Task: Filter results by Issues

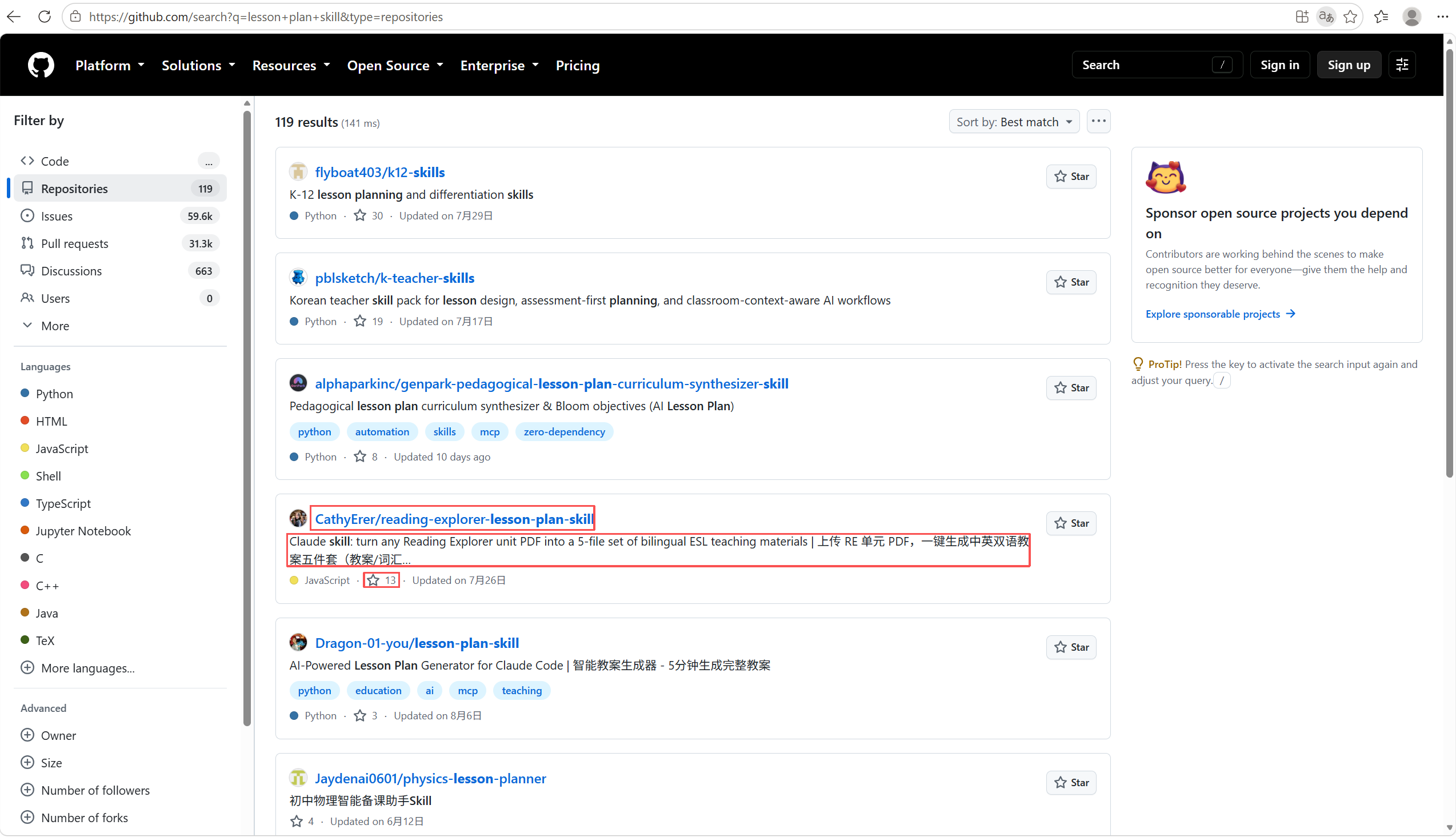Action: 119,215
